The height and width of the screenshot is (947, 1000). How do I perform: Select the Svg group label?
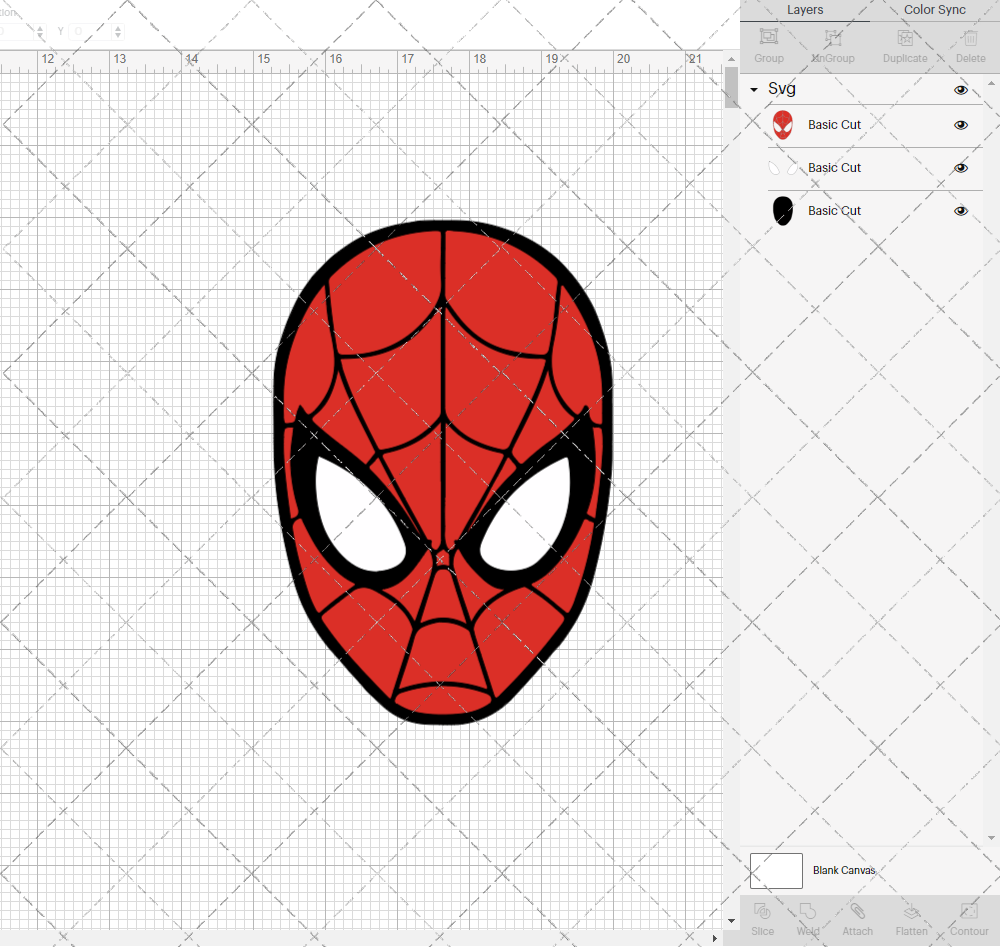tap(781, 89)
